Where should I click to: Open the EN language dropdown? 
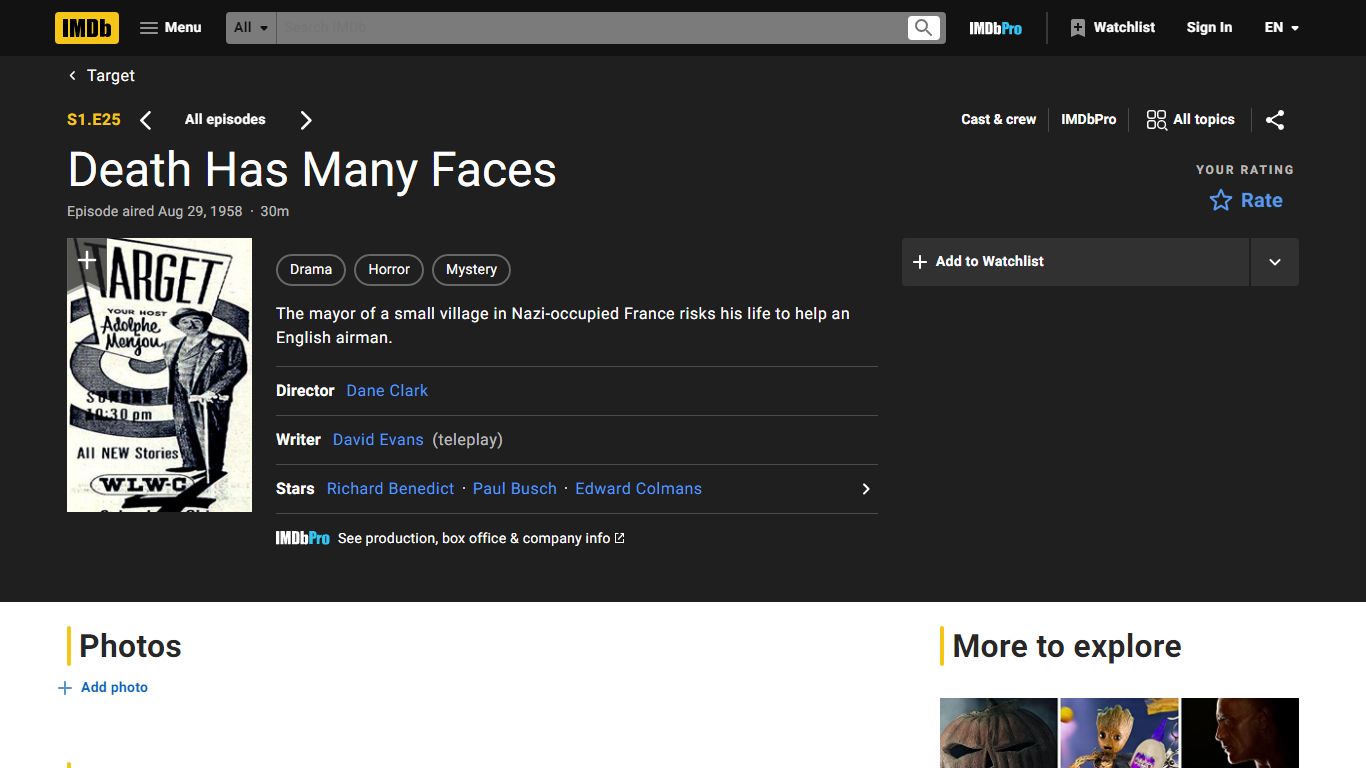[1282, 28]
